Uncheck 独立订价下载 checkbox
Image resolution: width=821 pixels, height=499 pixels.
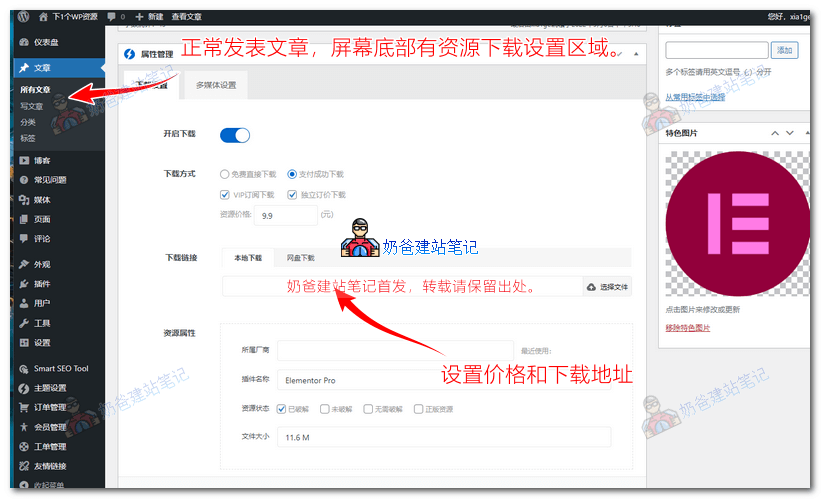[x=292, y=195]
